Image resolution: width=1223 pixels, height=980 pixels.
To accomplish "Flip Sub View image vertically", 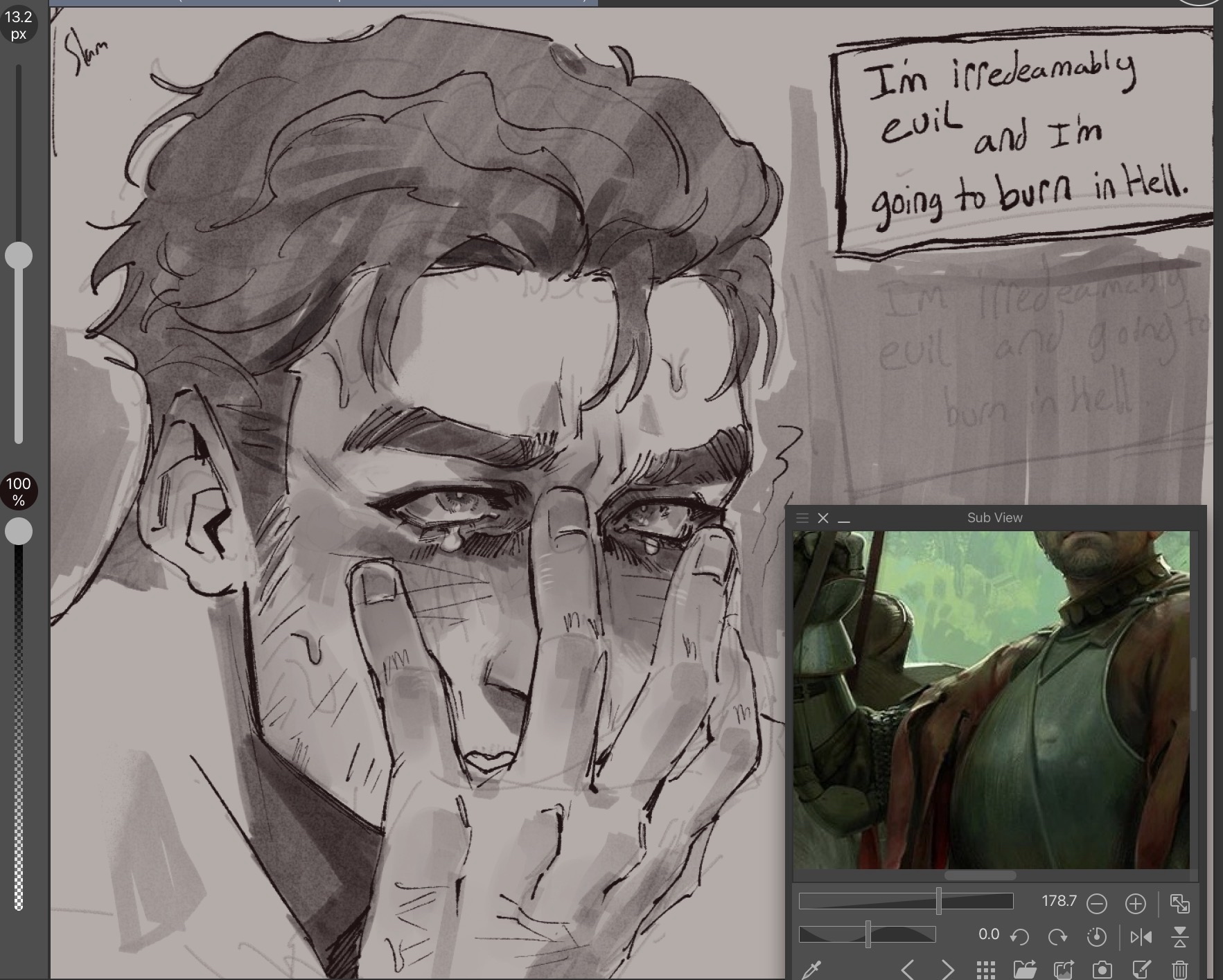I will tap(1179, 937).
